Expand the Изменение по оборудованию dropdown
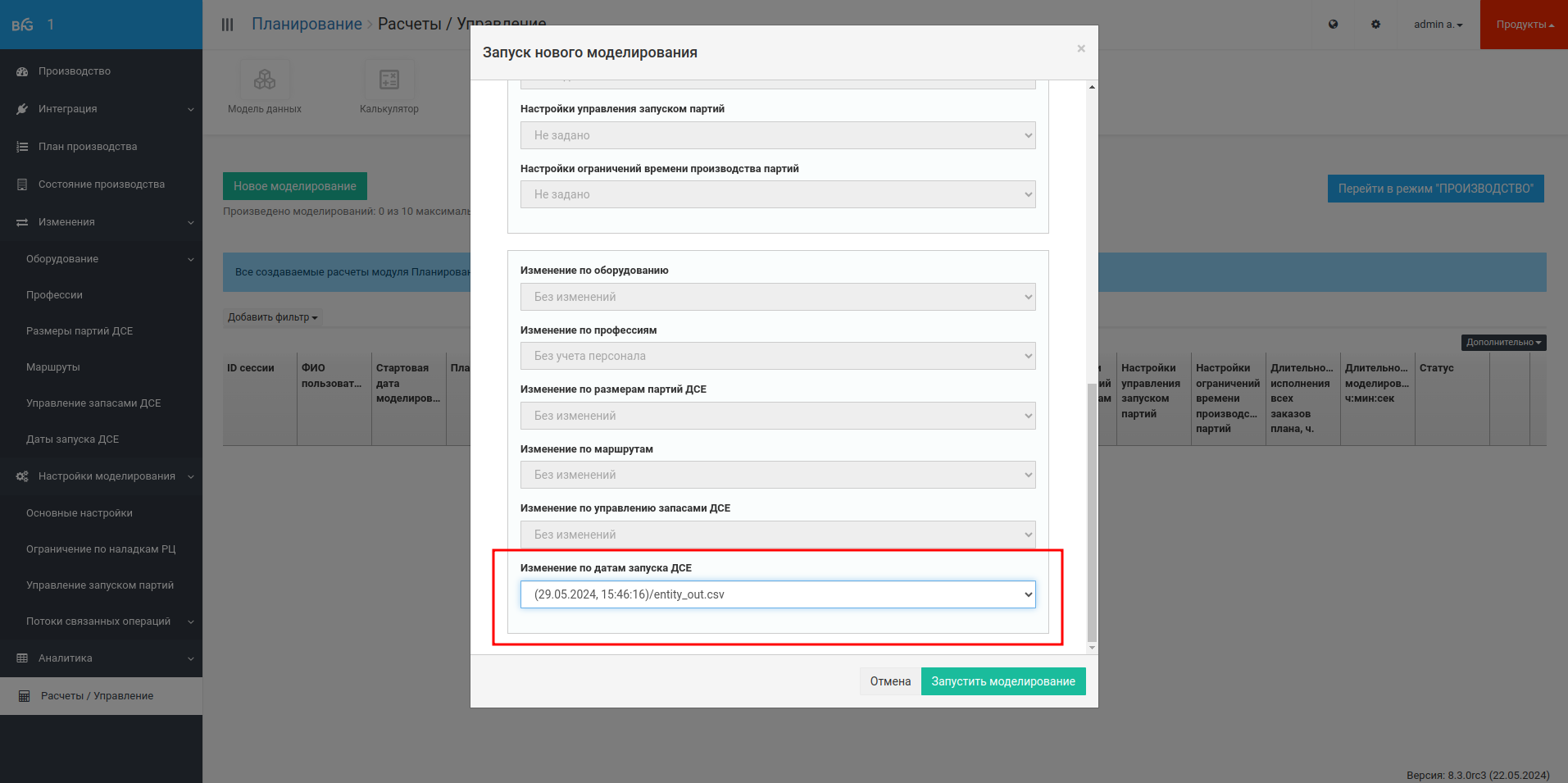Screen dimensions: 1568x783 (778, 297)
